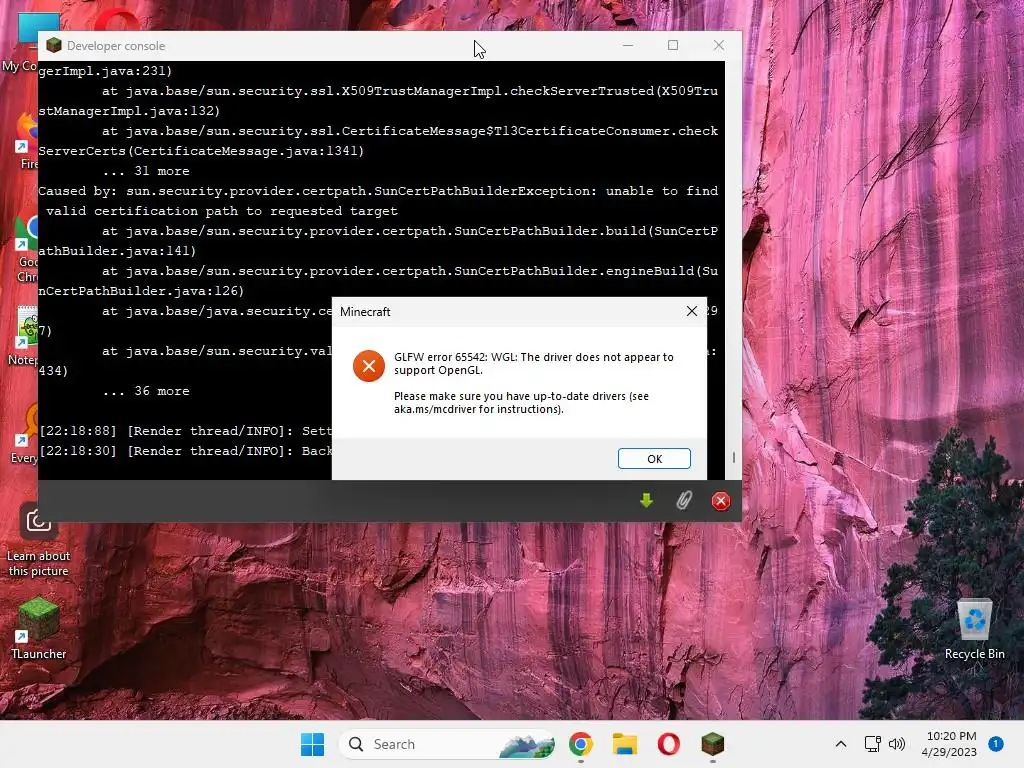Click the red X kill icon in console toolbar
Screen dimensions: 1024x768
click(x=720, y=501)
